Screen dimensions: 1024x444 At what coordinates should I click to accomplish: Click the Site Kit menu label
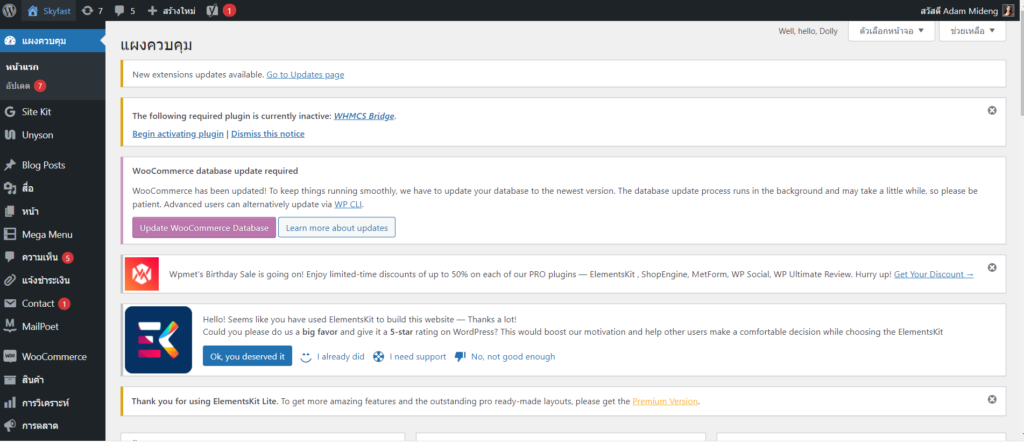(x=37, y=112)
